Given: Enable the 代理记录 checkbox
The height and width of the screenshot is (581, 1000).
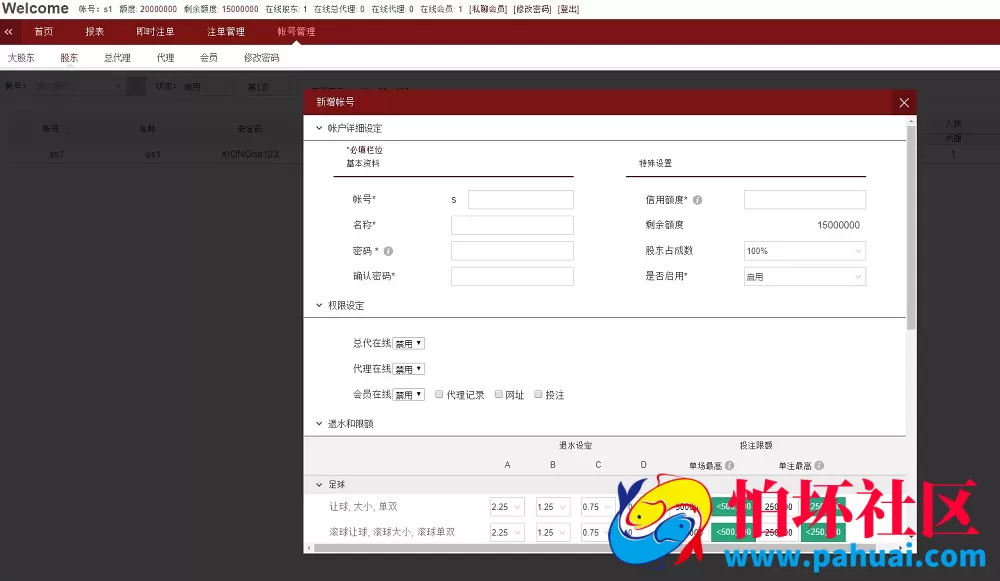Looking at the screenshot, I should 437,394.
